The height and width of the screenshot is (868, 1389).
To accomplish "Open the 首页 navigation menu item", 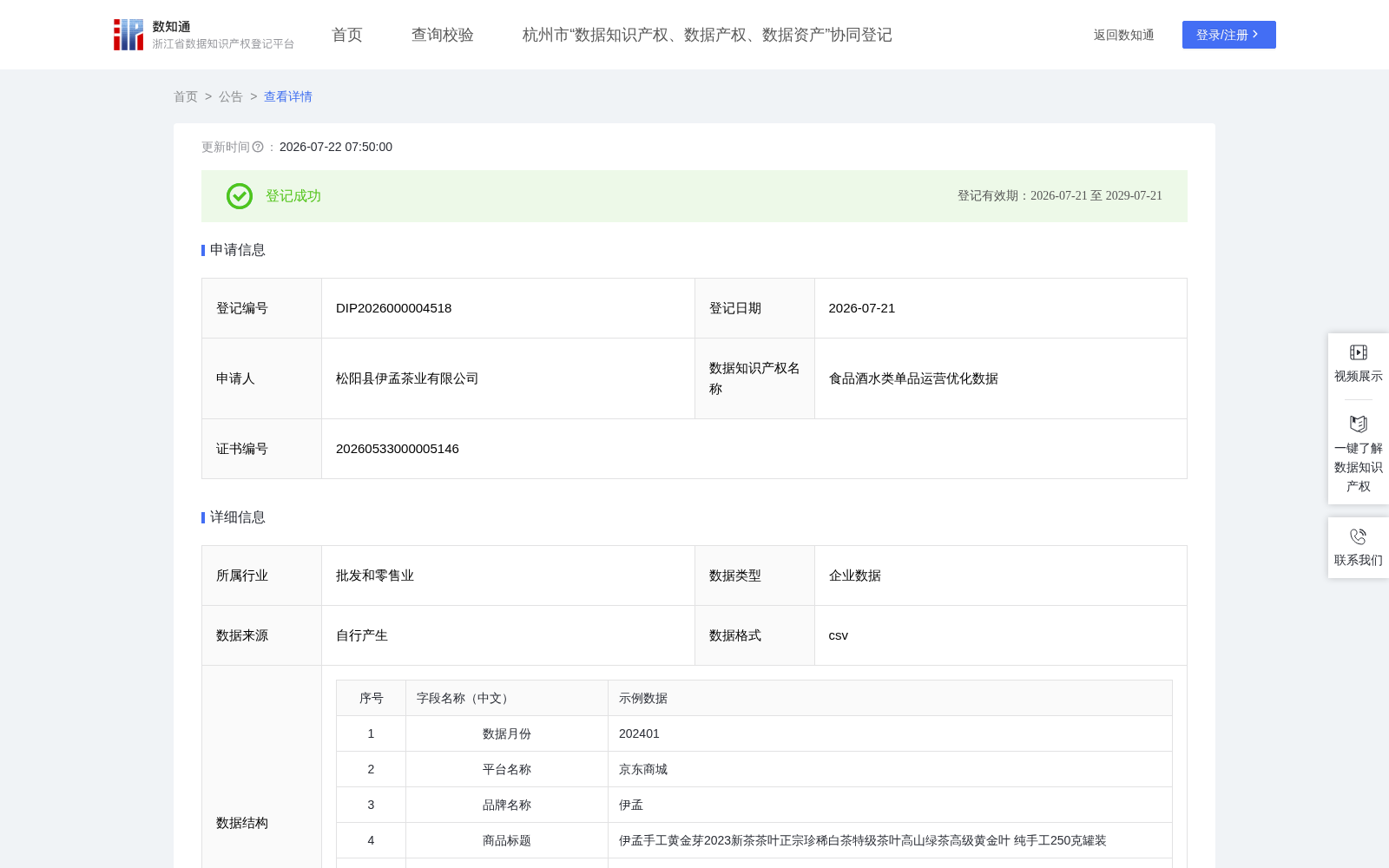I will (x=347, y=35).
